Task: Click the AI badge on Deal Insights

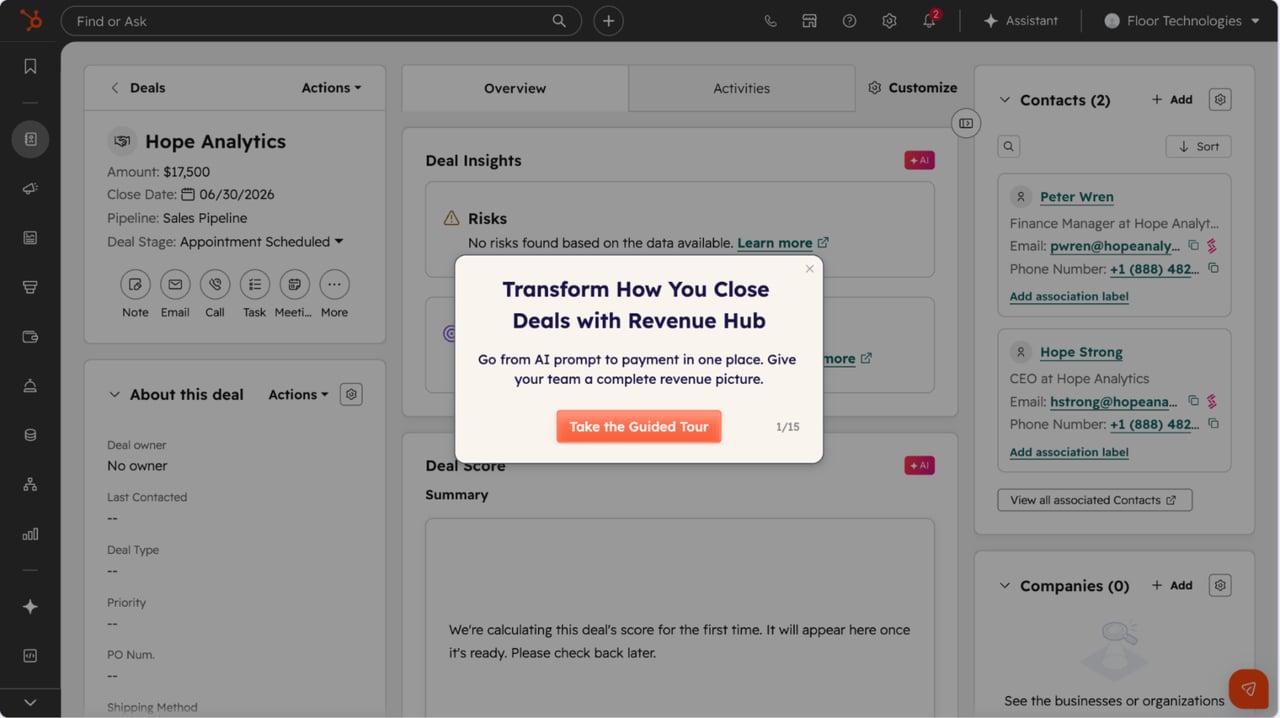Action: click(x=919, y=160)
